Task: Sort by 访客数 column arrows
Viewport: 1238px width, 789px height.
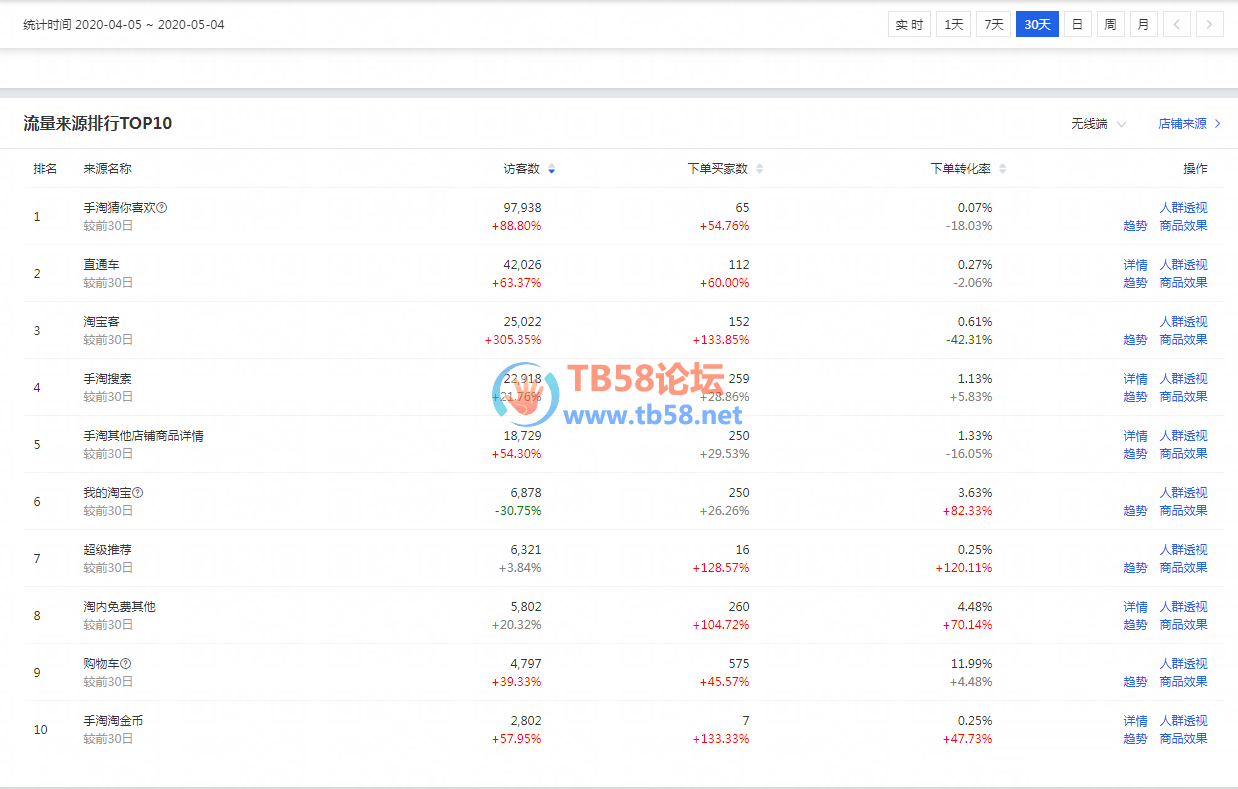Action: (551, 169)
